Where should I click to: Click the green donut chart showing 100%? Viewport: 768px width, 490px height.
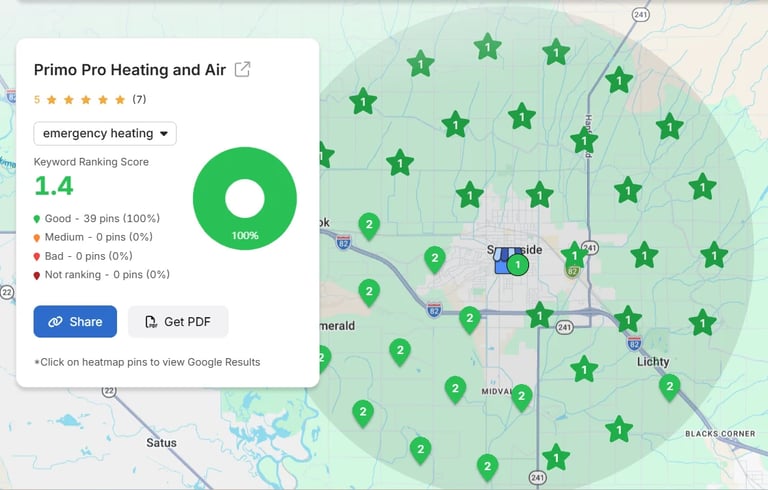(x=245, y=198)
